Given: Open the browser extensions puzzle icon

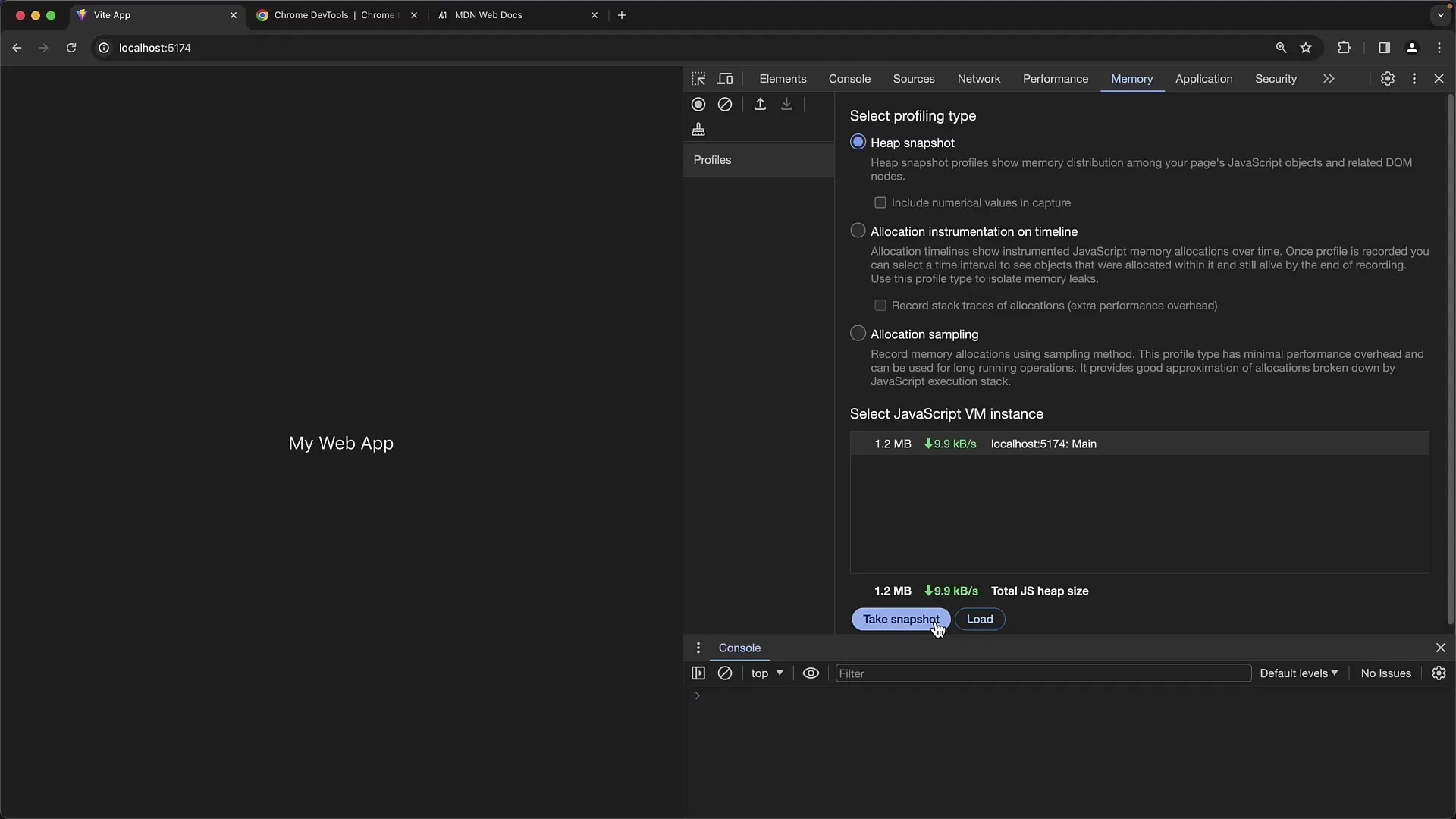Looking at the screenshot, I should pyautogui.click(x=1344, y=48).
